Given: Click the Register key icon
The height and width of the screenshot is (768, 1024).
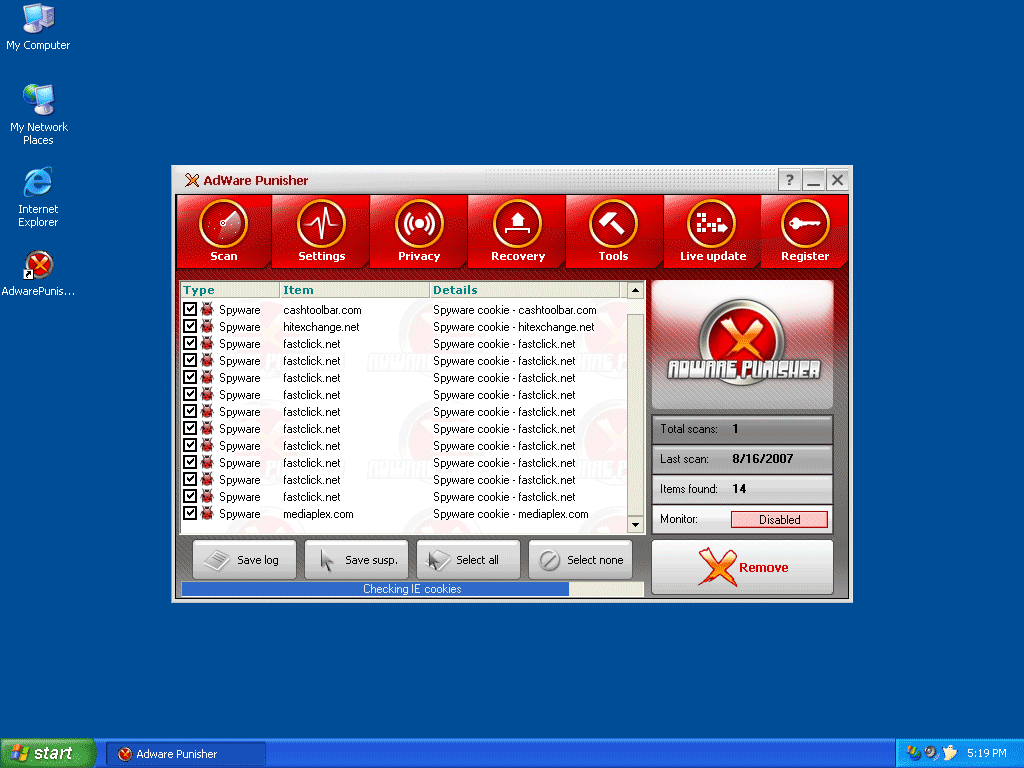Looking at the screenshot, I should coord(805,230).
